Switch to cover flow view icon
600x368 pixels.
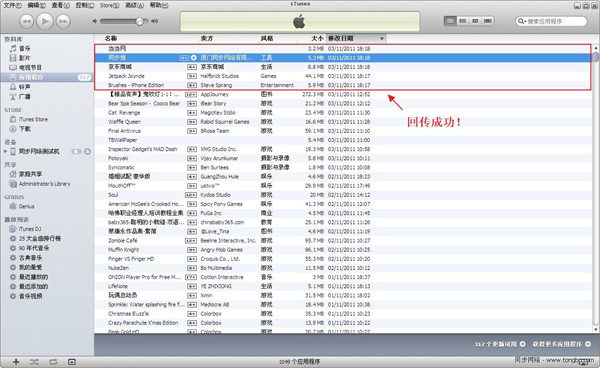tap(488, 21)
